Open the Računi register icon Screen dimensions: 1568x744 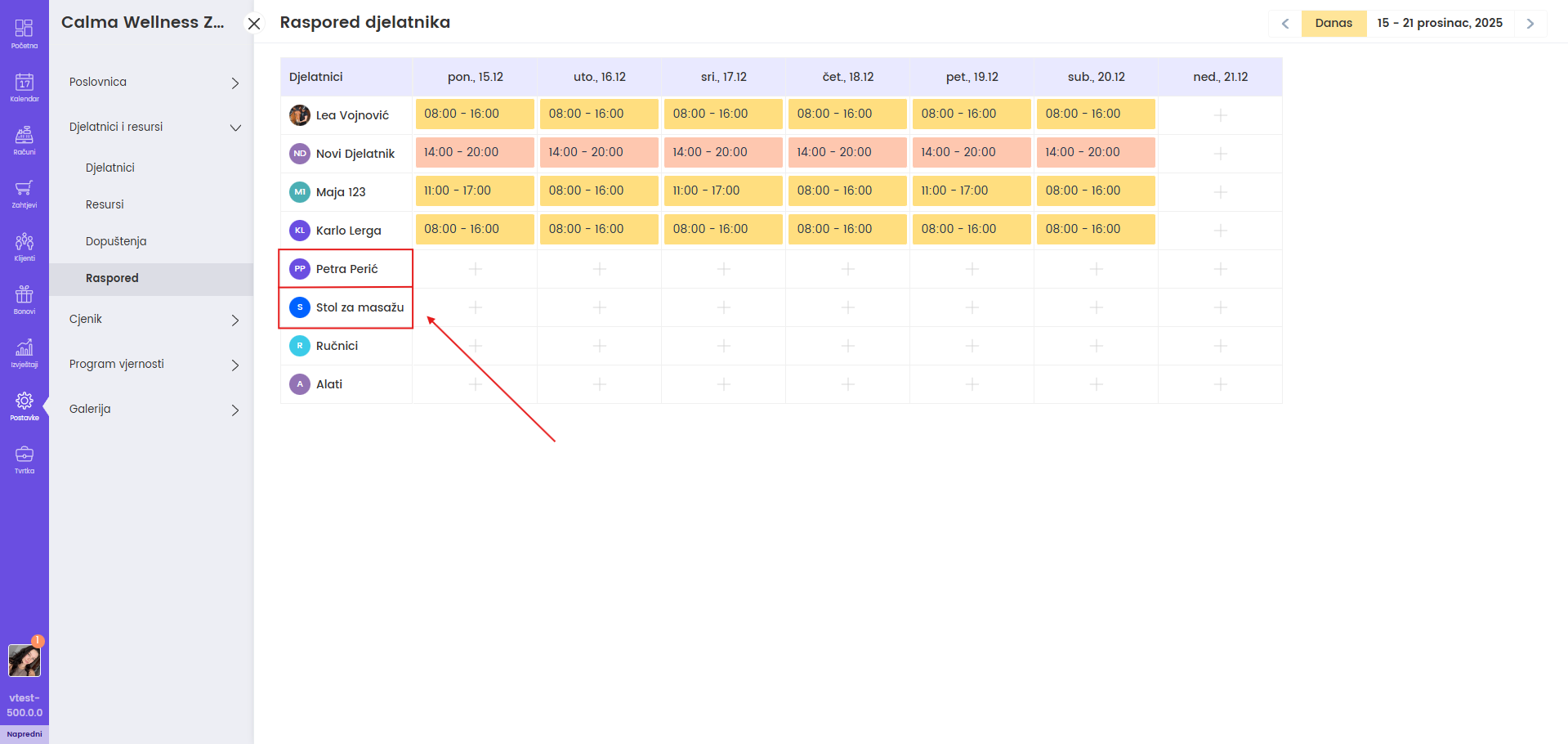[25, 140]
